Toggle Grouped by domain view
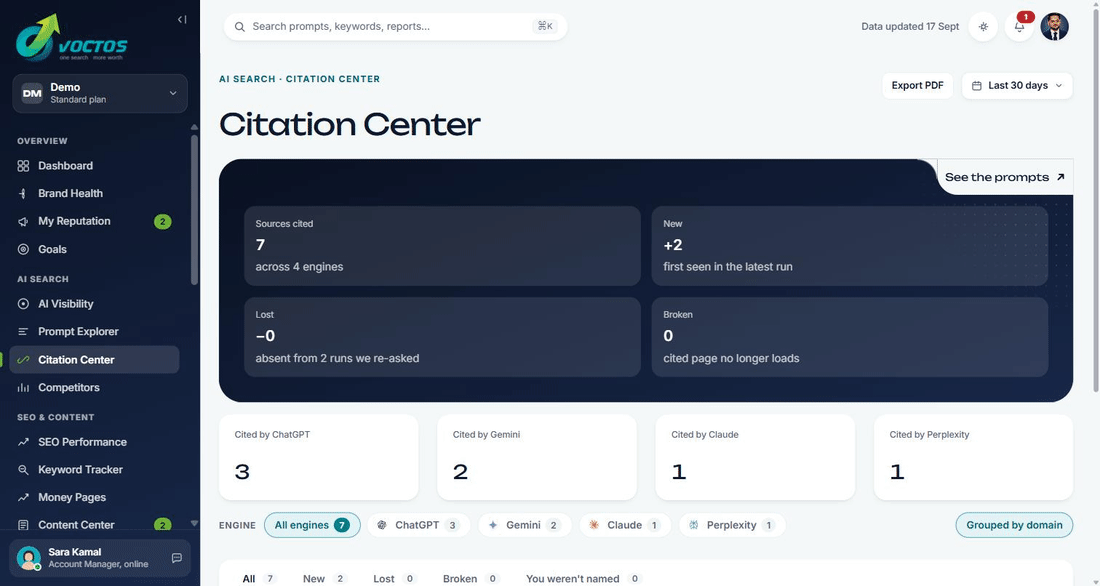 click(1014, 525)
